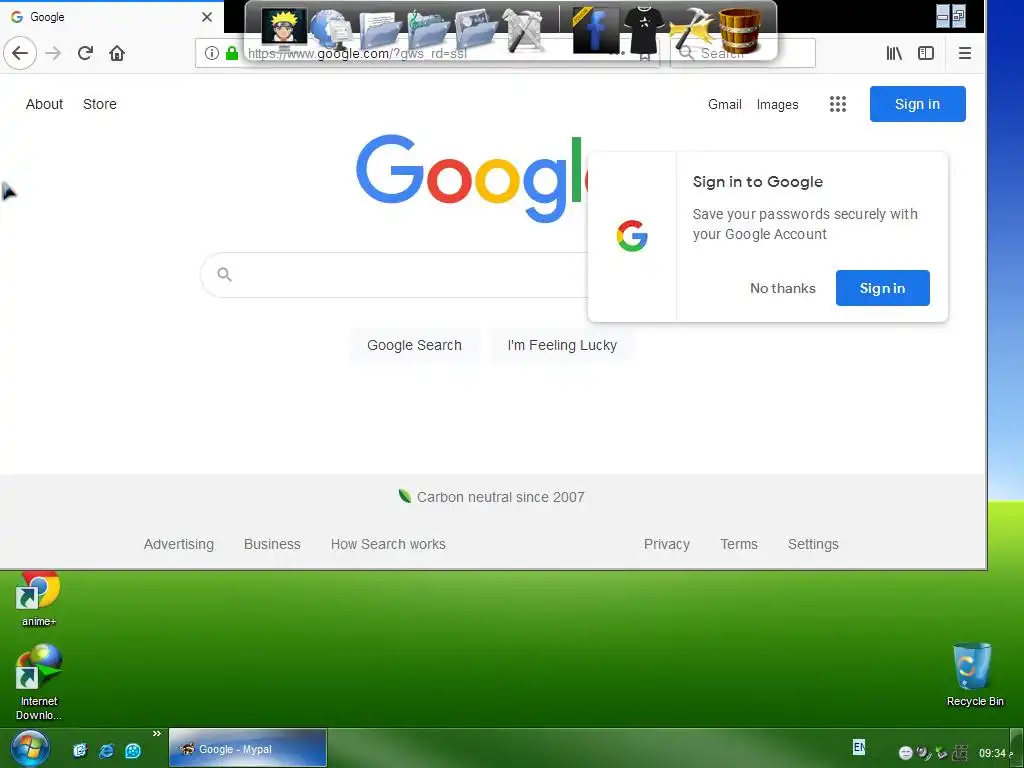Select the Google tab in the tab strip
This screenshot has width=1024, height=768.
coord(112,17)
